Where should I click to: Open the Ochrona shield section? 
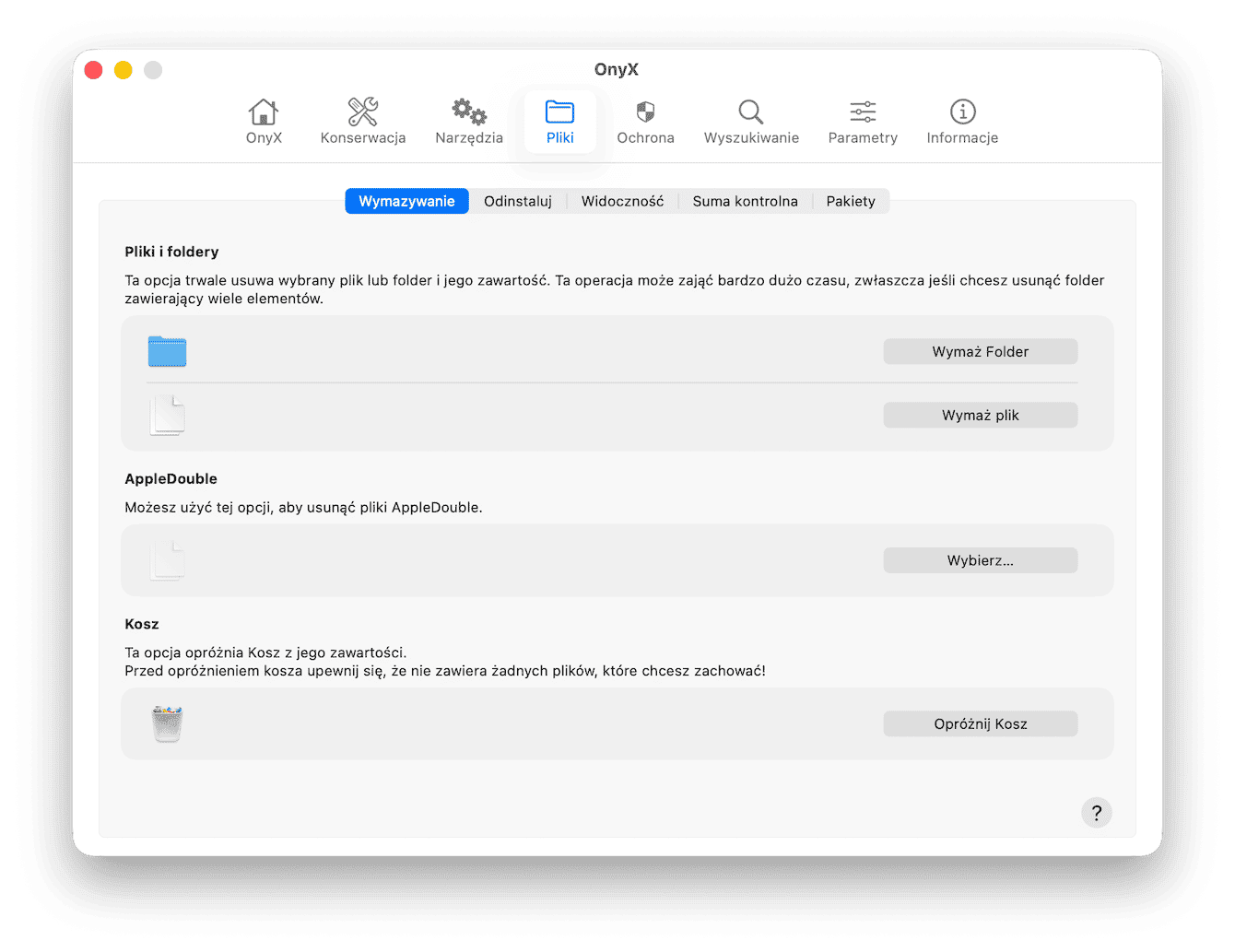tap(645, 122)
